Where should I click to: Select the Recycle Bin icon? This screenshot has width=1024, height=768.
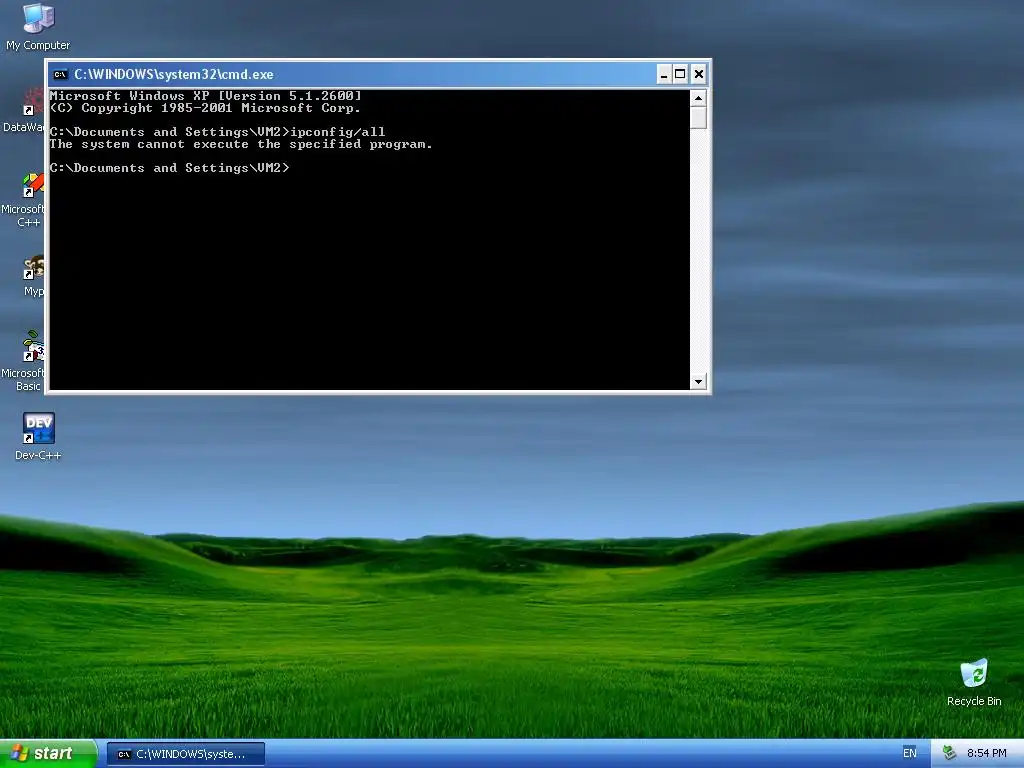[974, 683]
